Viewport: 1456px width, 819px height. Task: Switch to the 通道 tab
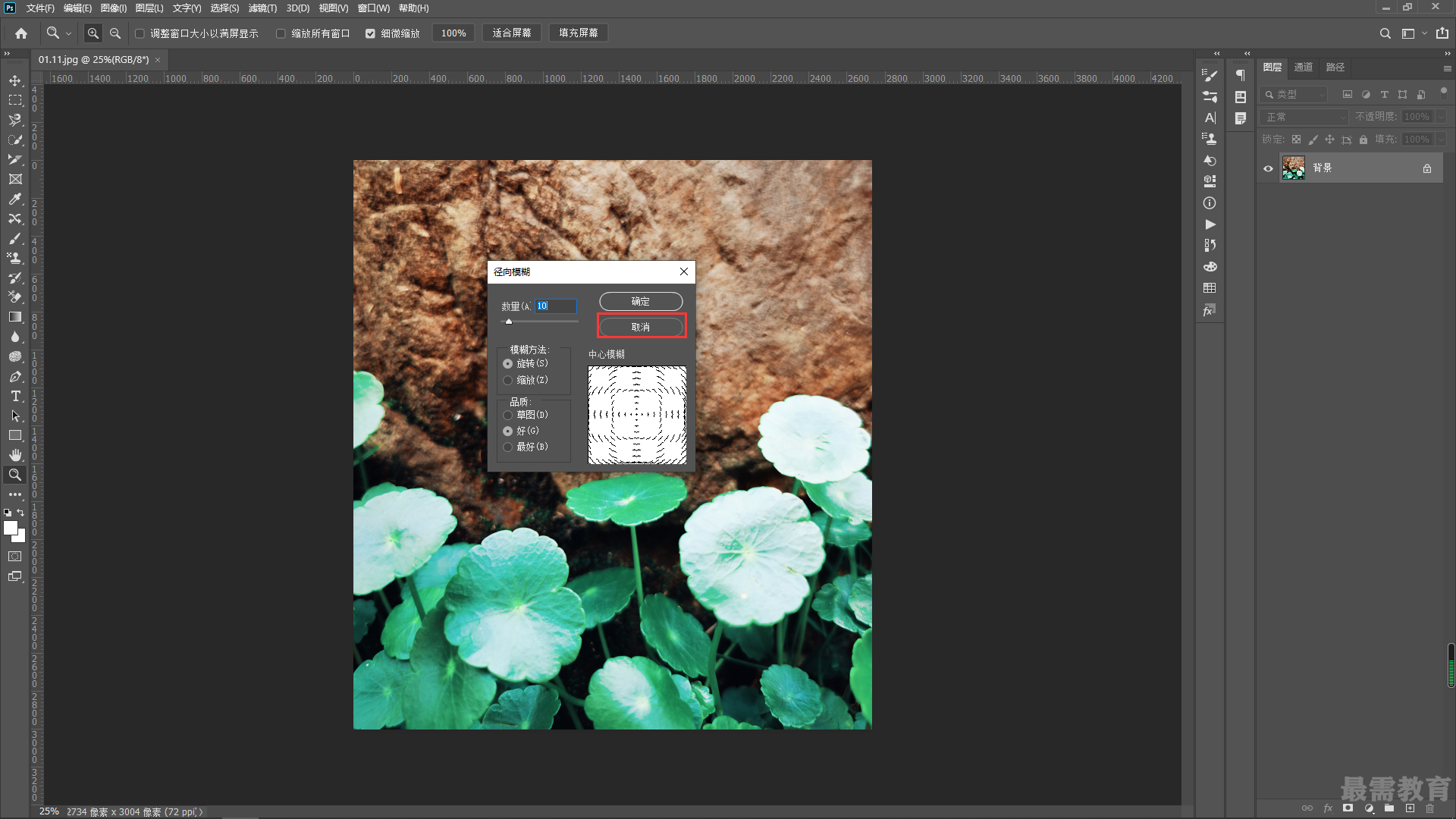click(x=1303, y=67)
